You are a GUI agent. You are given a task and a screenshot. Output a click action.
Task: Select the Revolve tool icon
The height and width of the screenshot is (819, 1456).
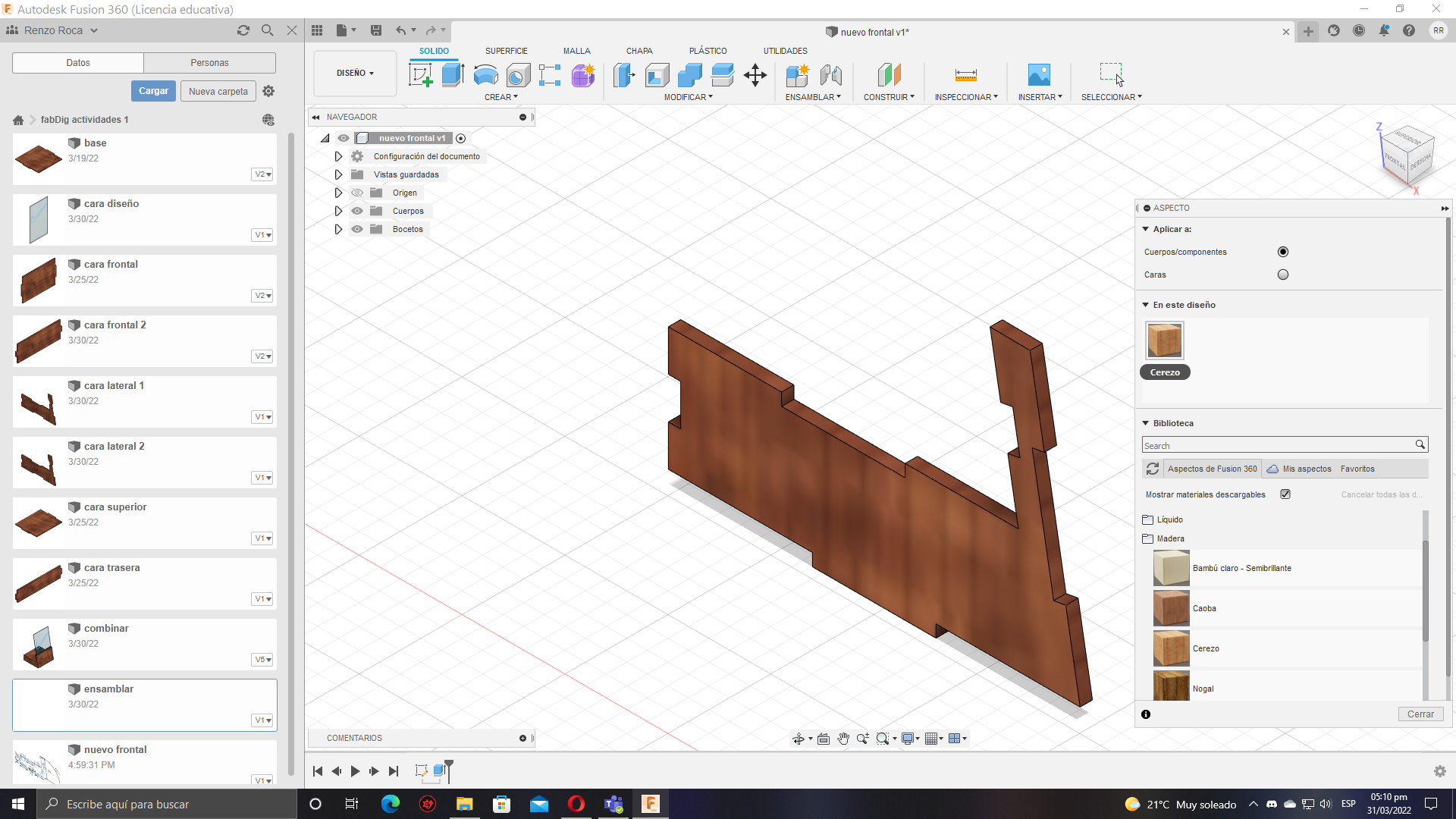pyautogui.click(x=485, y=75)
